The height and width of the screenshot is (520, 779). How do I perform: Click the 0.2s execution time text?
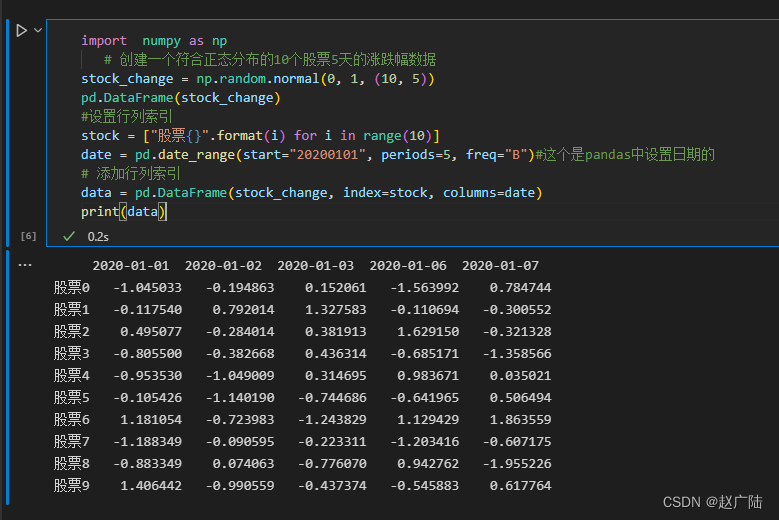pos(98,237)
